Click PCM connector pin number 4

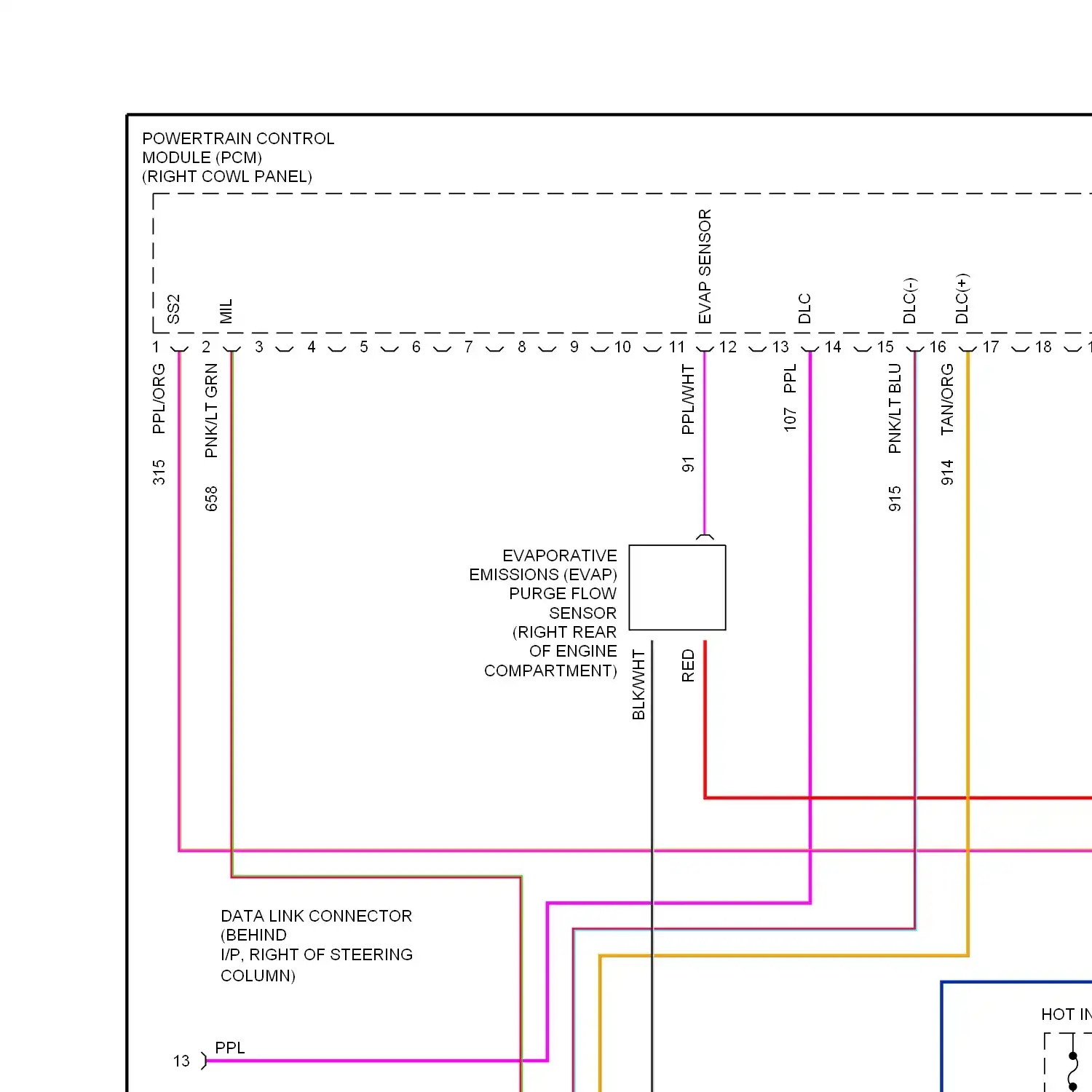tap(312, 347)
